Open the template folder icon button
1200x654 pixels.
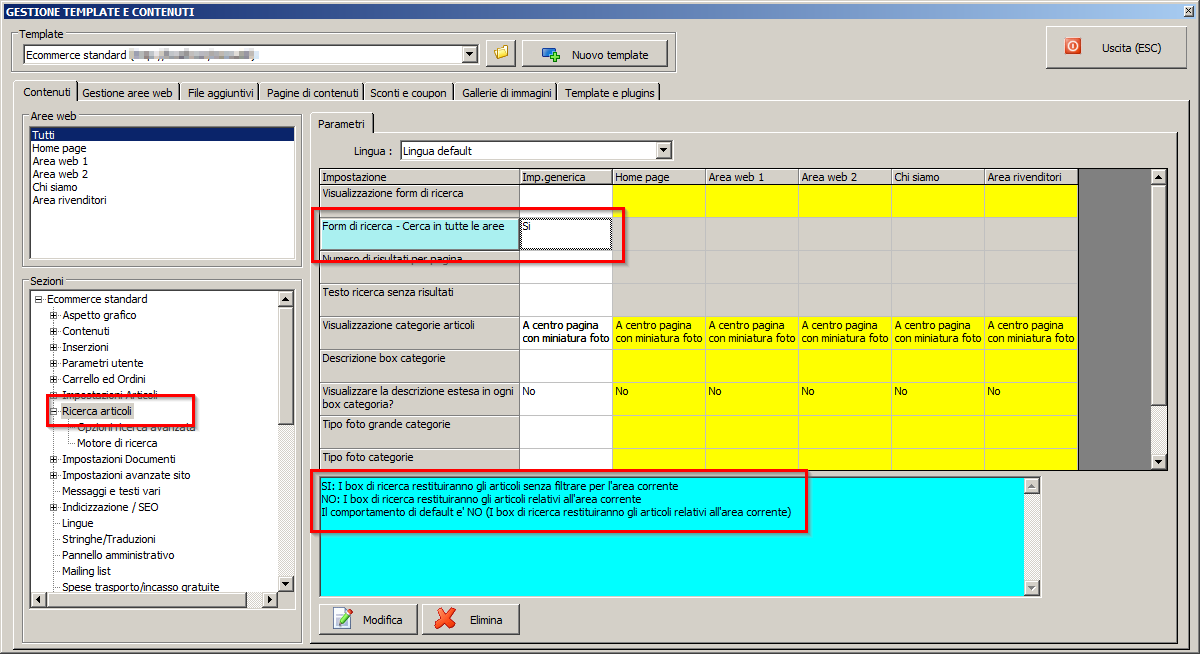point(500,54)
